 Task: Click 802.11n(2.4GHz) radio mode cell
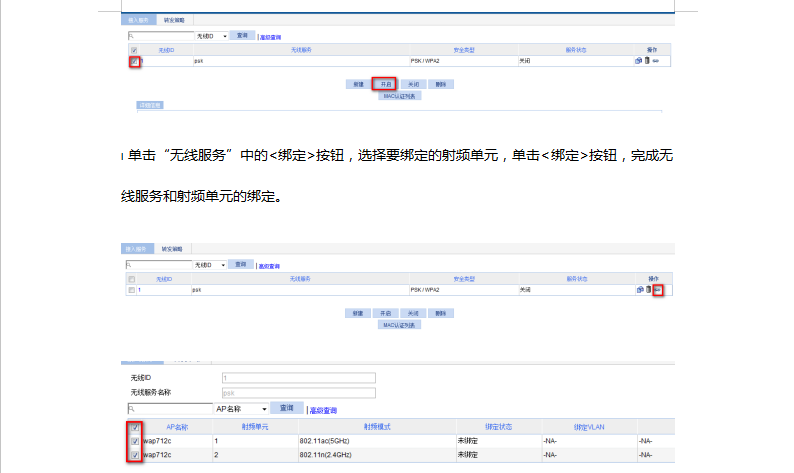point(326,455)
